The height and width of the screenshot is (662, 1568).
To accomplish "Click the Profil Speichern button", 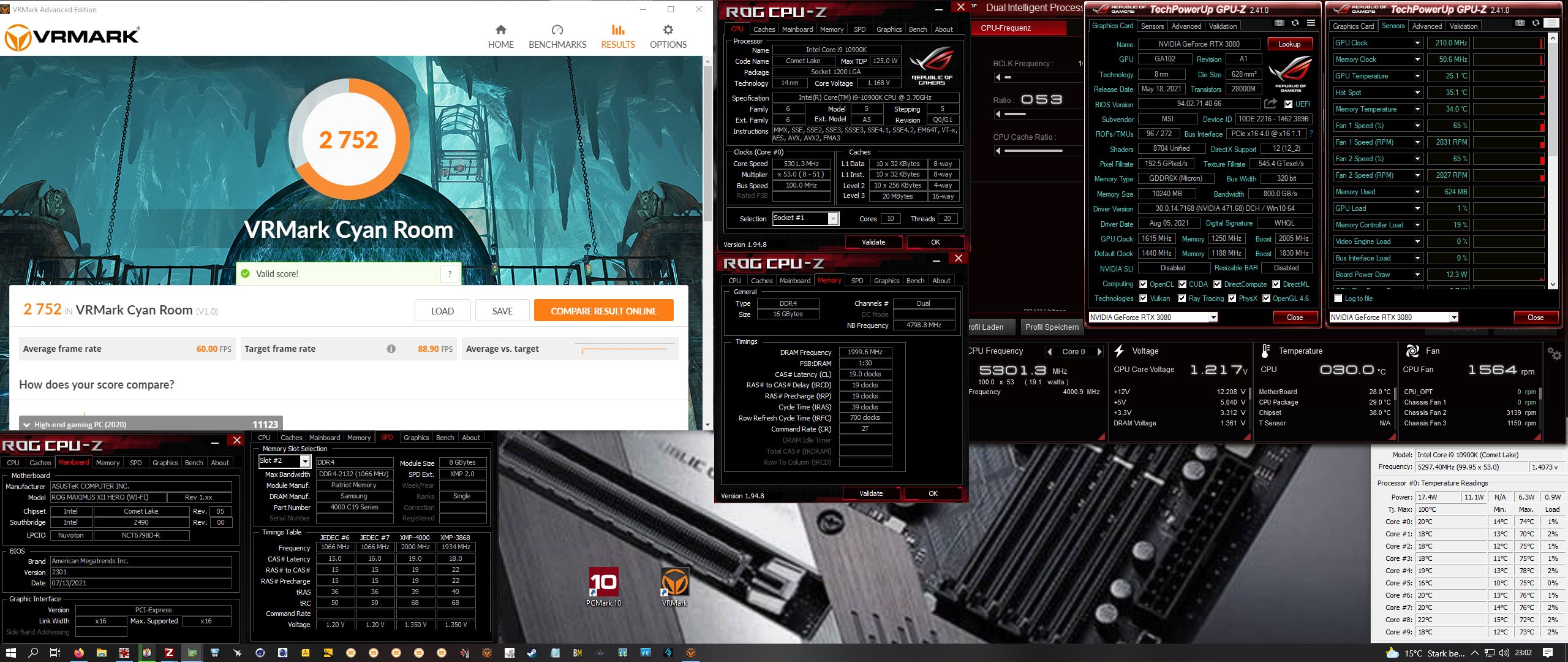I will (1051, 327).
